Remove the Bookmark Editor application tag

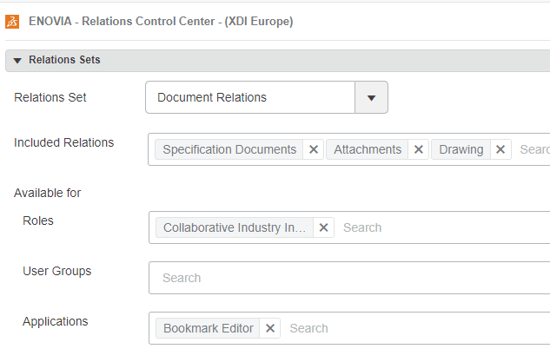point(270,328)
